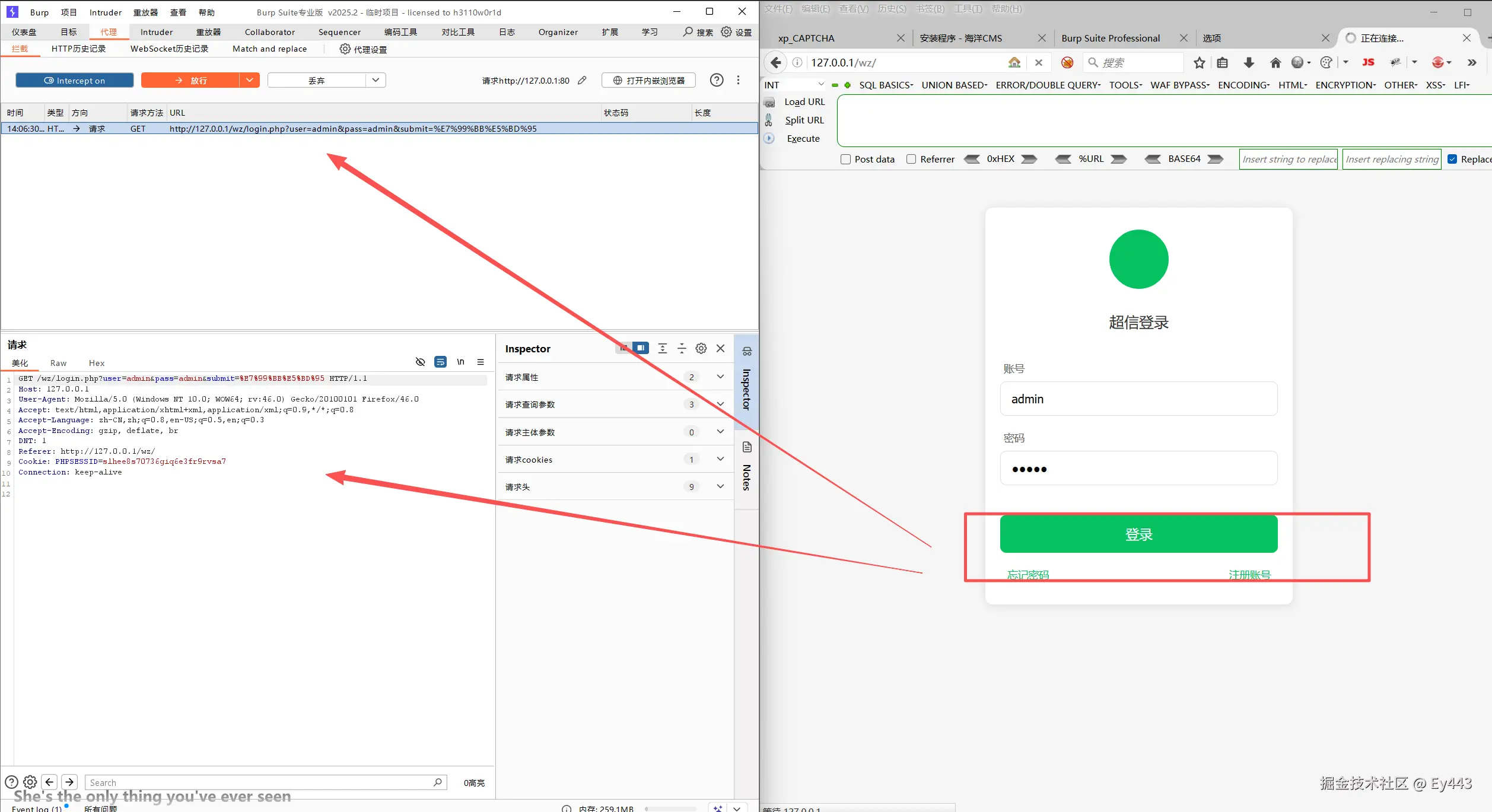
Task: Open the 丢弃 dropdown arrow
Action: pyautogui.click(x=376, y=80)
